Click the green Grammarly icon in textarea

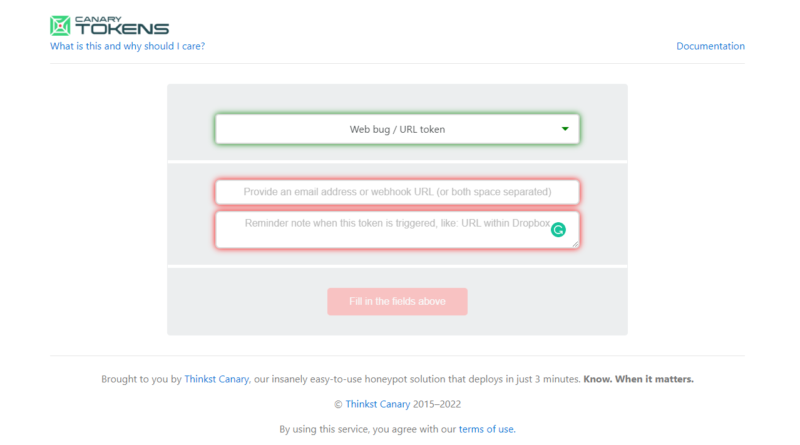pyautogui.click(x=558, y=230)
